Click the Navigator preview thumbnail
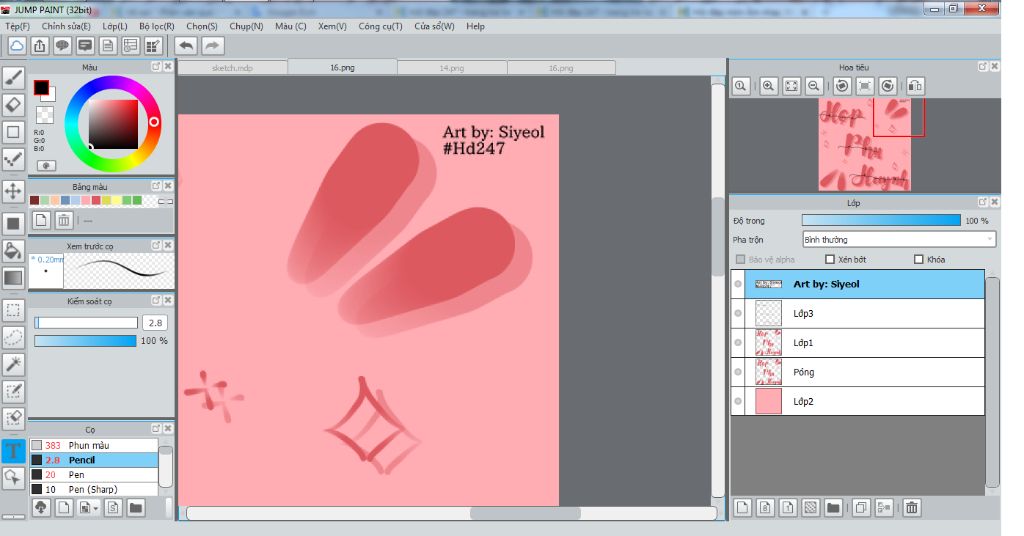 click(x=865, y=144)
